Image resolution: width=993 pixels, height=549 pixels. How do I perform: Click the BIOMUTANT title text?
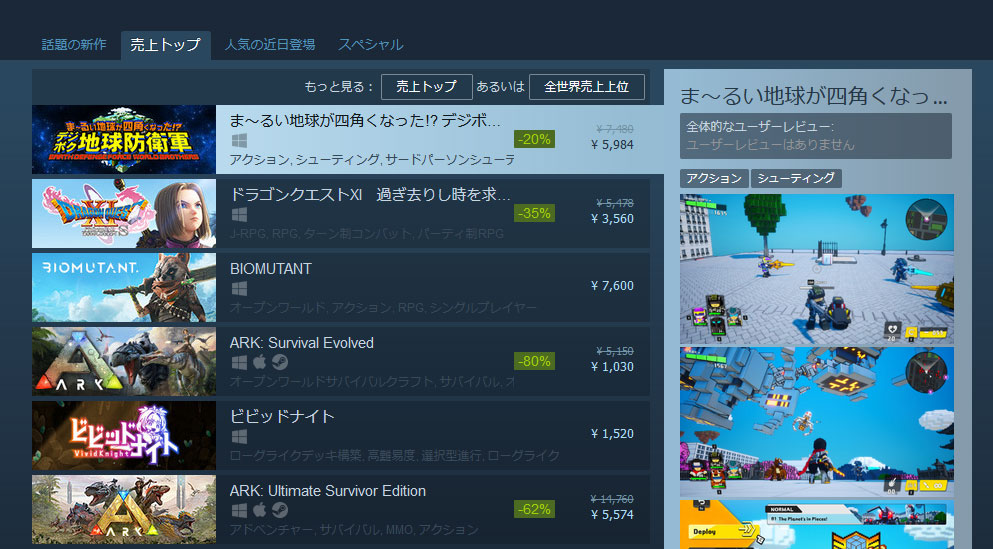pyautogui.click(x=270, y=268)
